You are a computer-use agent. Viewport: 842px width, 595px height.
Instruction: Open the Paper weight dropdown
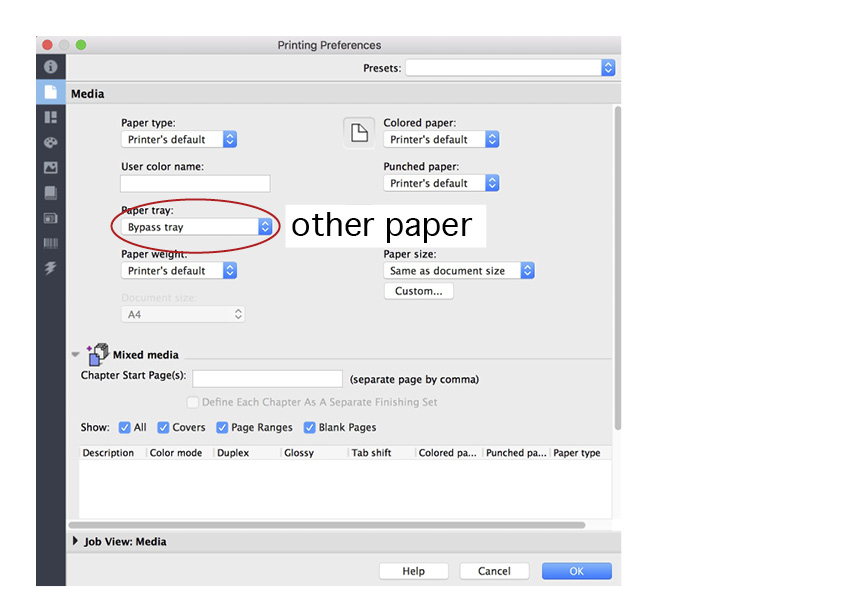pos(179,271)
